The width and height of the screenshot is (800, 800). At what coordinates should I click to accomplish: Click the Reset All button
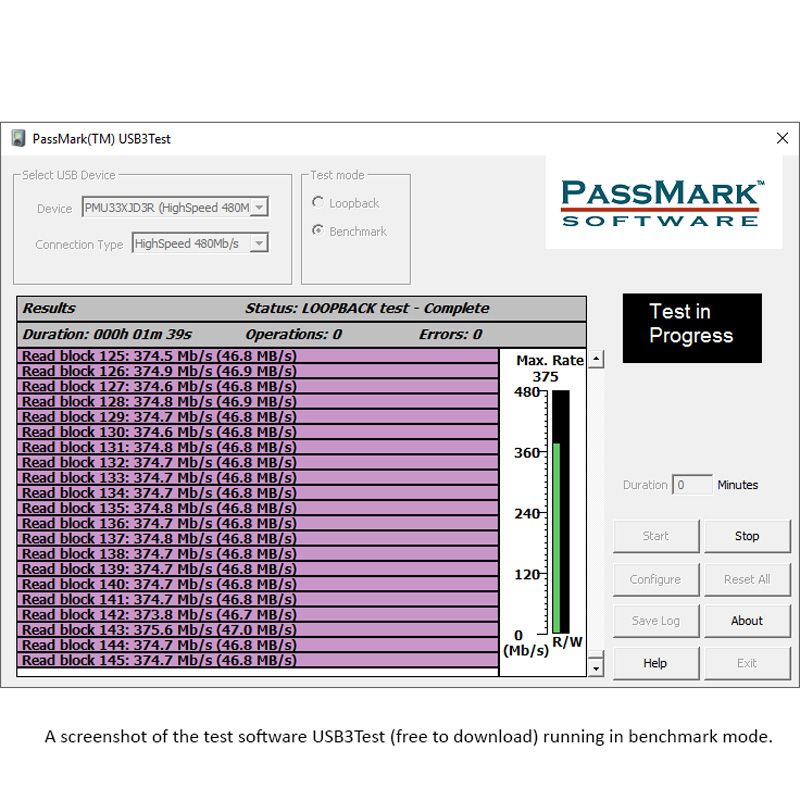(747, 580)
